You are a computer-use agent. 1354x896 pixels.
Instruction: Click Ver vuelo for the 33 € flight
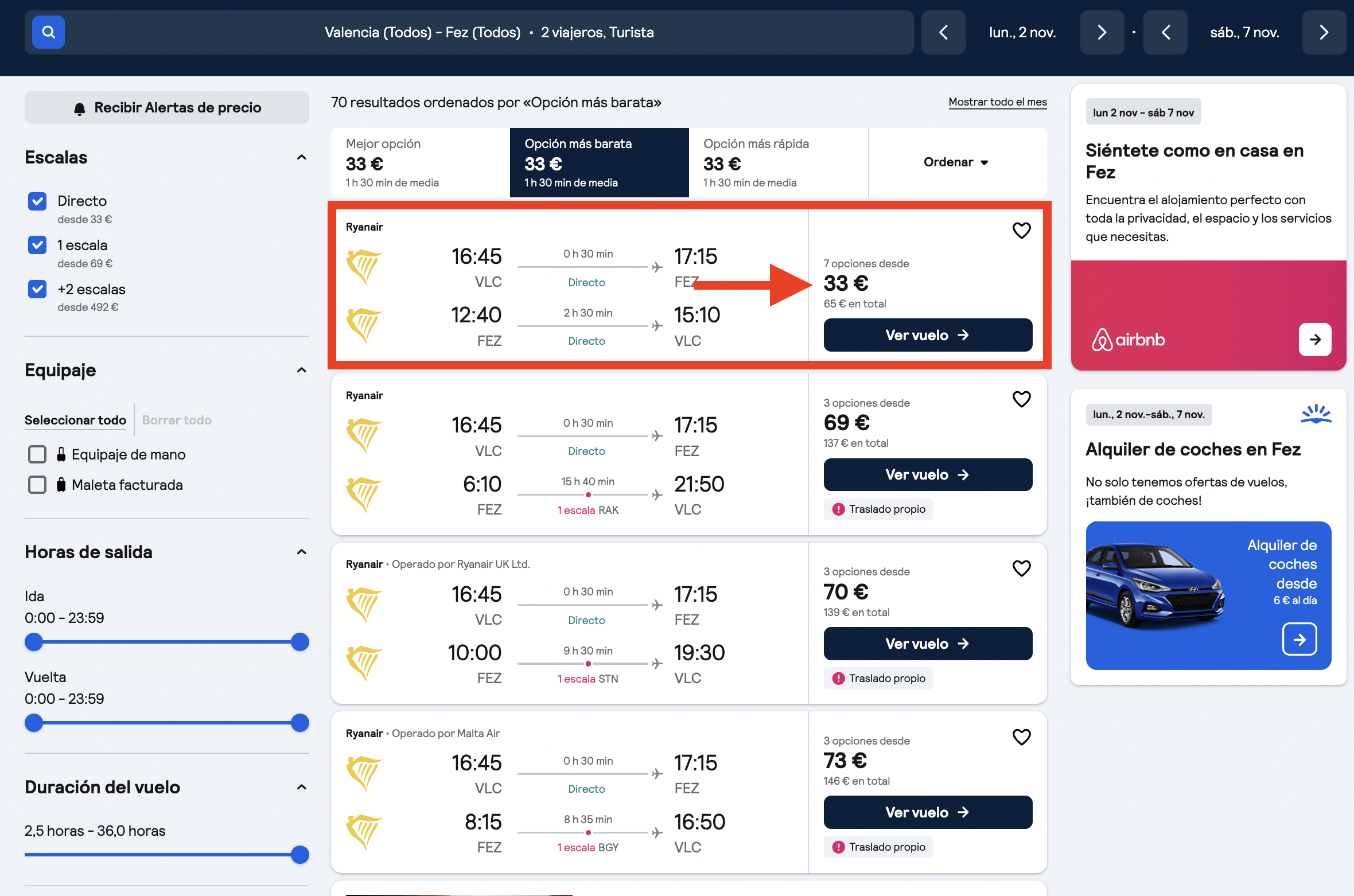(928, 335)
